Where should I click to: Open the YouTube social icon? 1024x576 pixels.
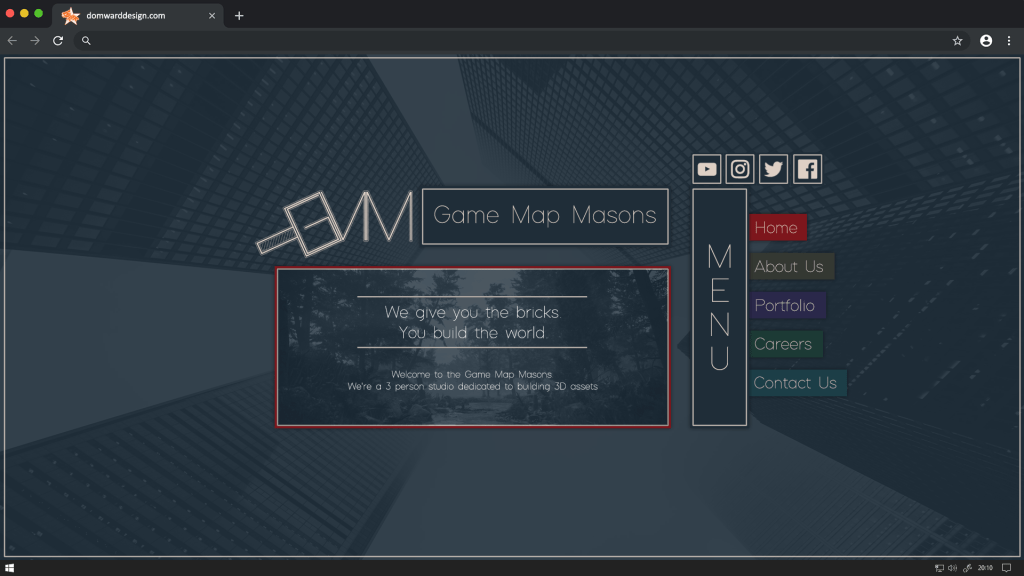(x=707, y=169)
